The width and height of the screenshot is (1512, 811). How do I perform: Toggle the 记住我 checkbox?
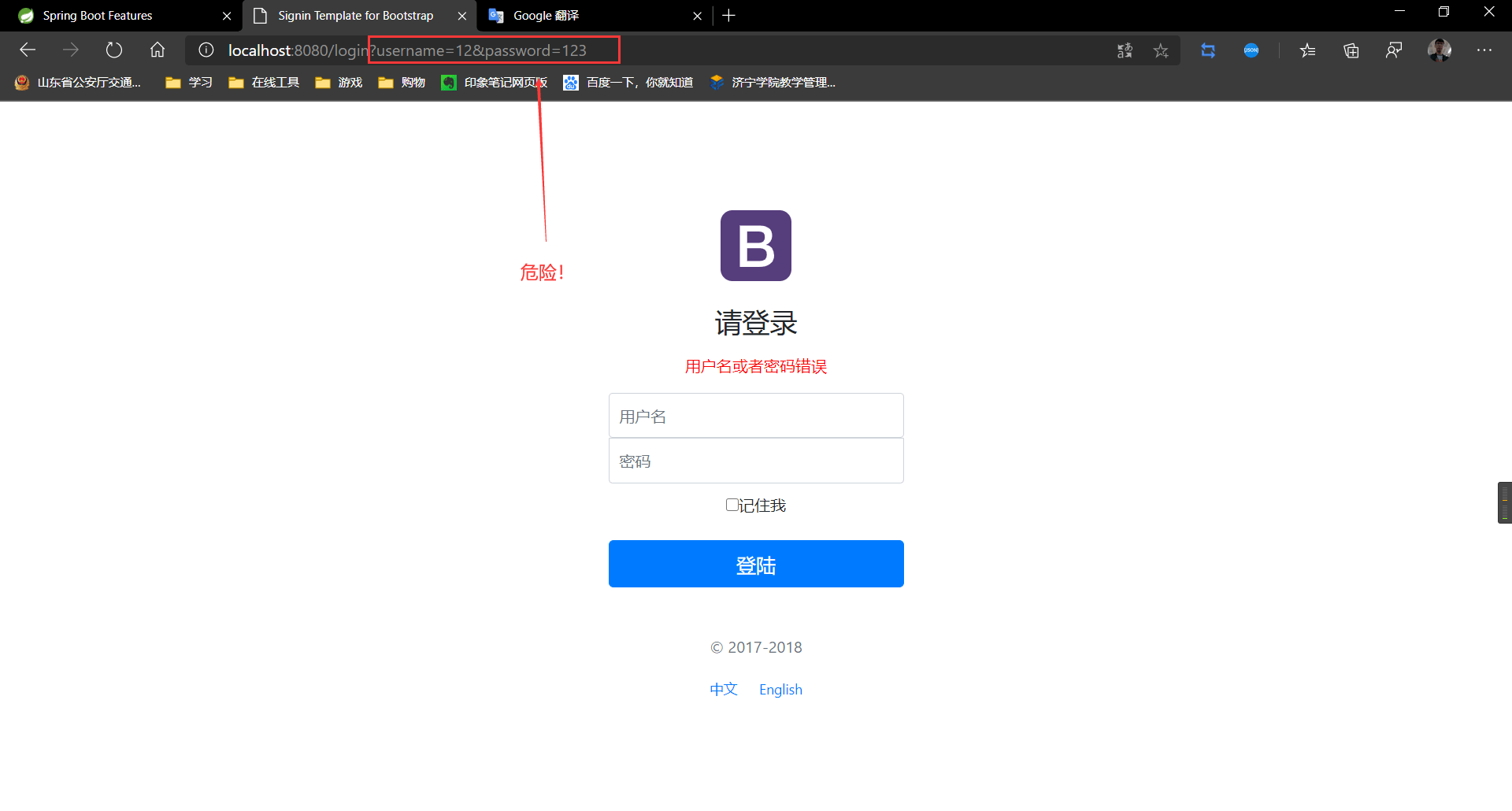pyautogui.click(x=732, y=505)
